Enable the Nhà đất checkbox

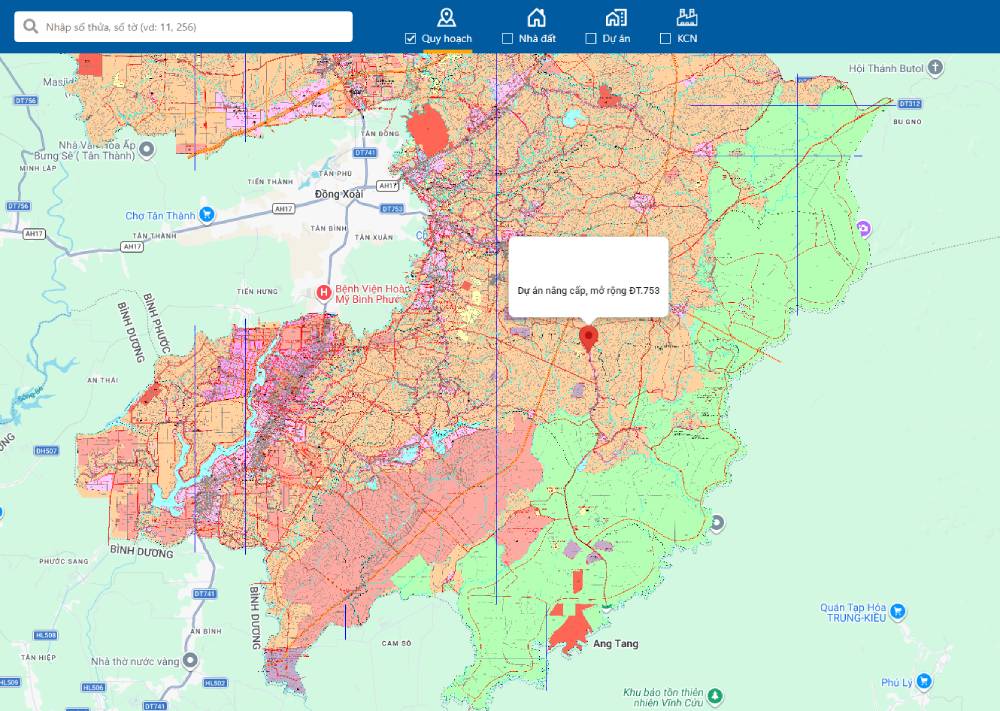coord(507,38)
